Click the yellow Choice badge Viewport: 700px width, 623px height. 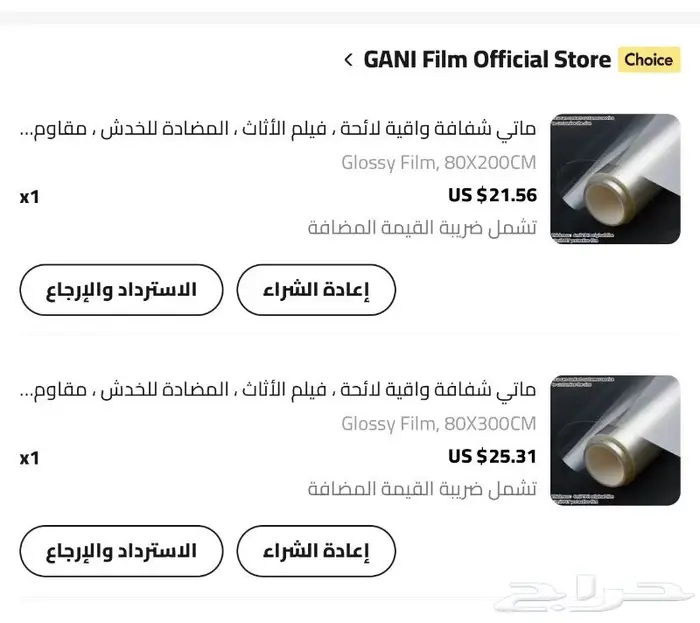tap(648, 60)
